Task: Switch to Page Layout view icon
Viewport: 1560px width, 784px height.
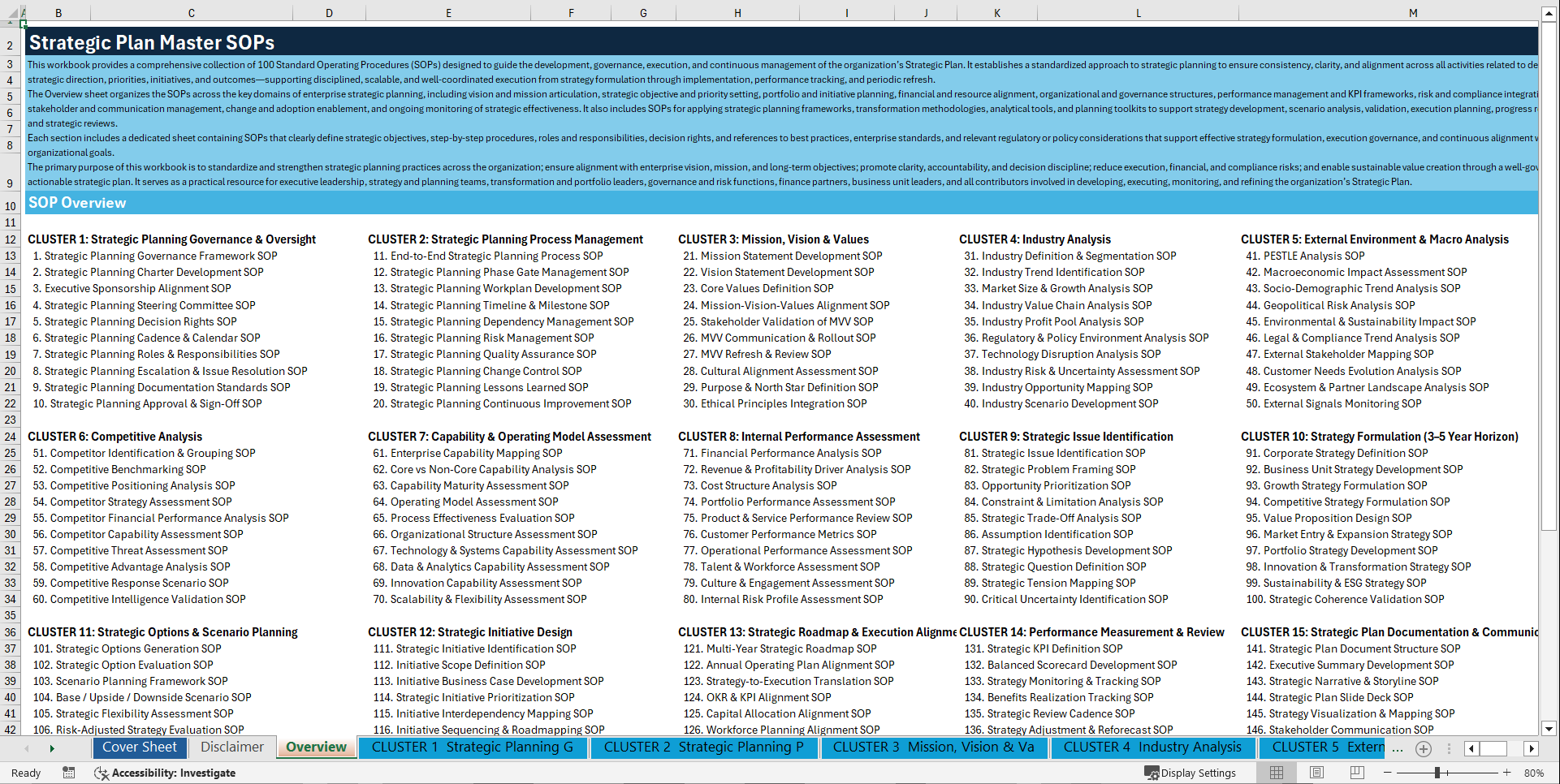Action: (1317, 773)
